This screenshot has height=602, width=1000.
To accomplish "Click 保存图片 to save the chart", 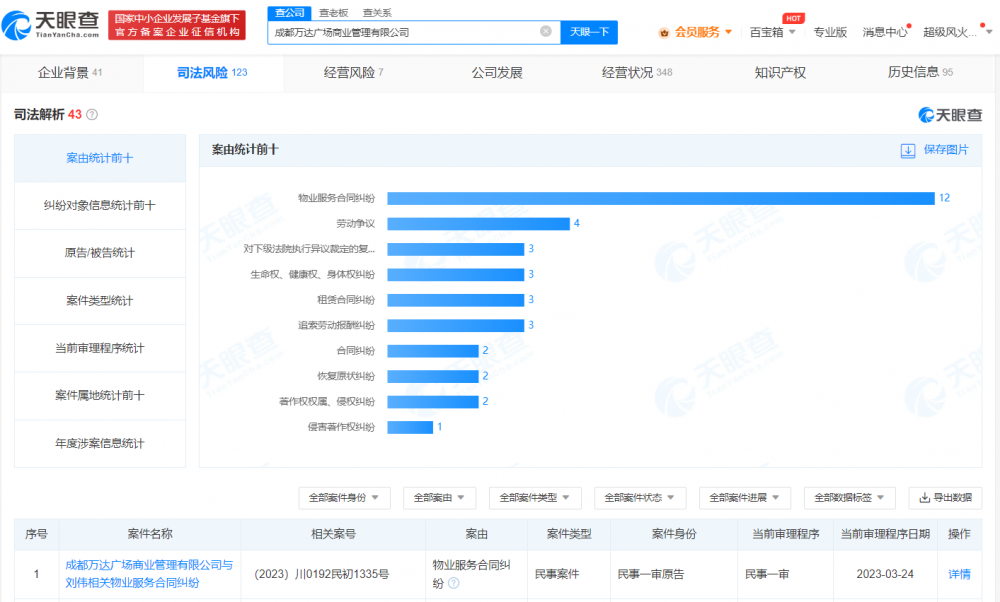I will pos(946,150).
